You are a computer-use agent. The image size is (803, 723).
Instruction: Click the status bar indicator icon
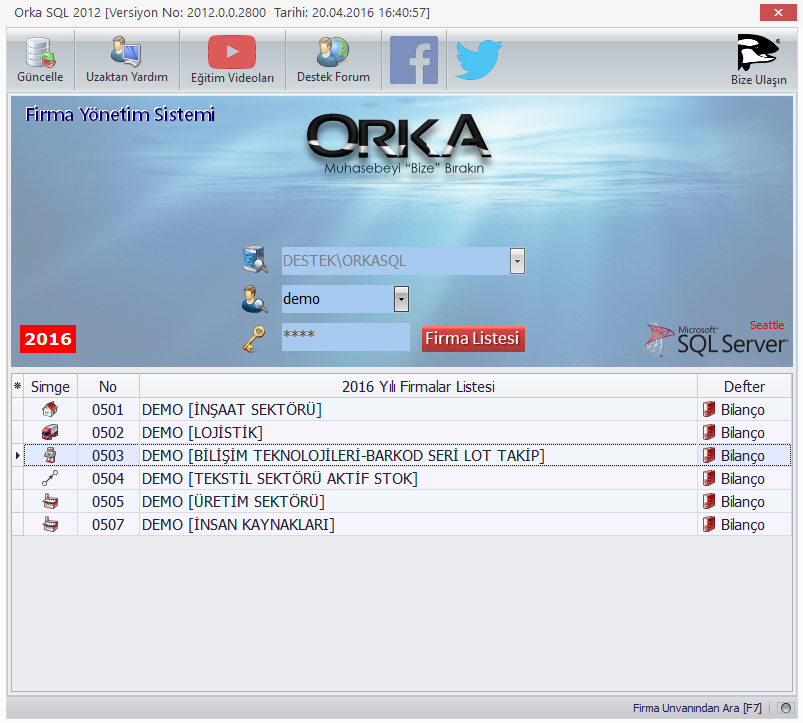pyautogui.click(x=786, y=708)
